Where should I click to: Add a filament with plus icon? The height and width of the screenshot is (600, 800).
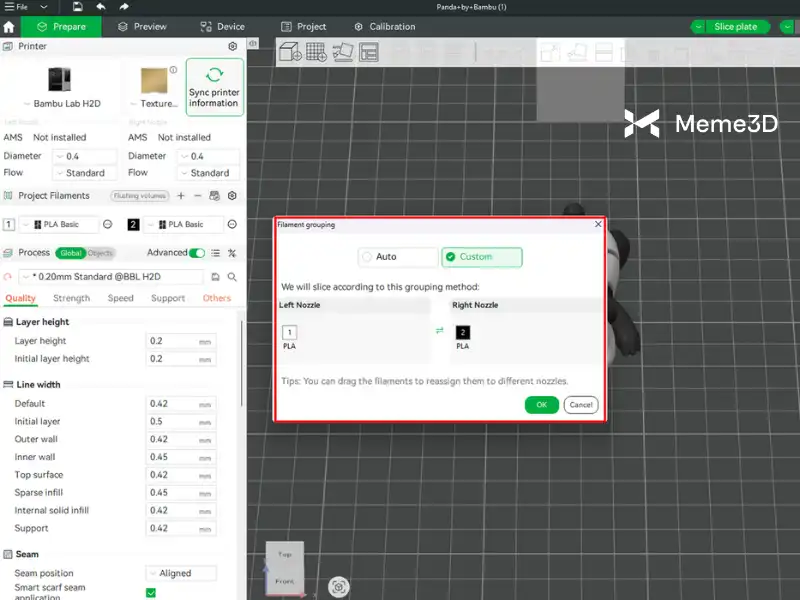pyautogui.click(x=181, y=196)
